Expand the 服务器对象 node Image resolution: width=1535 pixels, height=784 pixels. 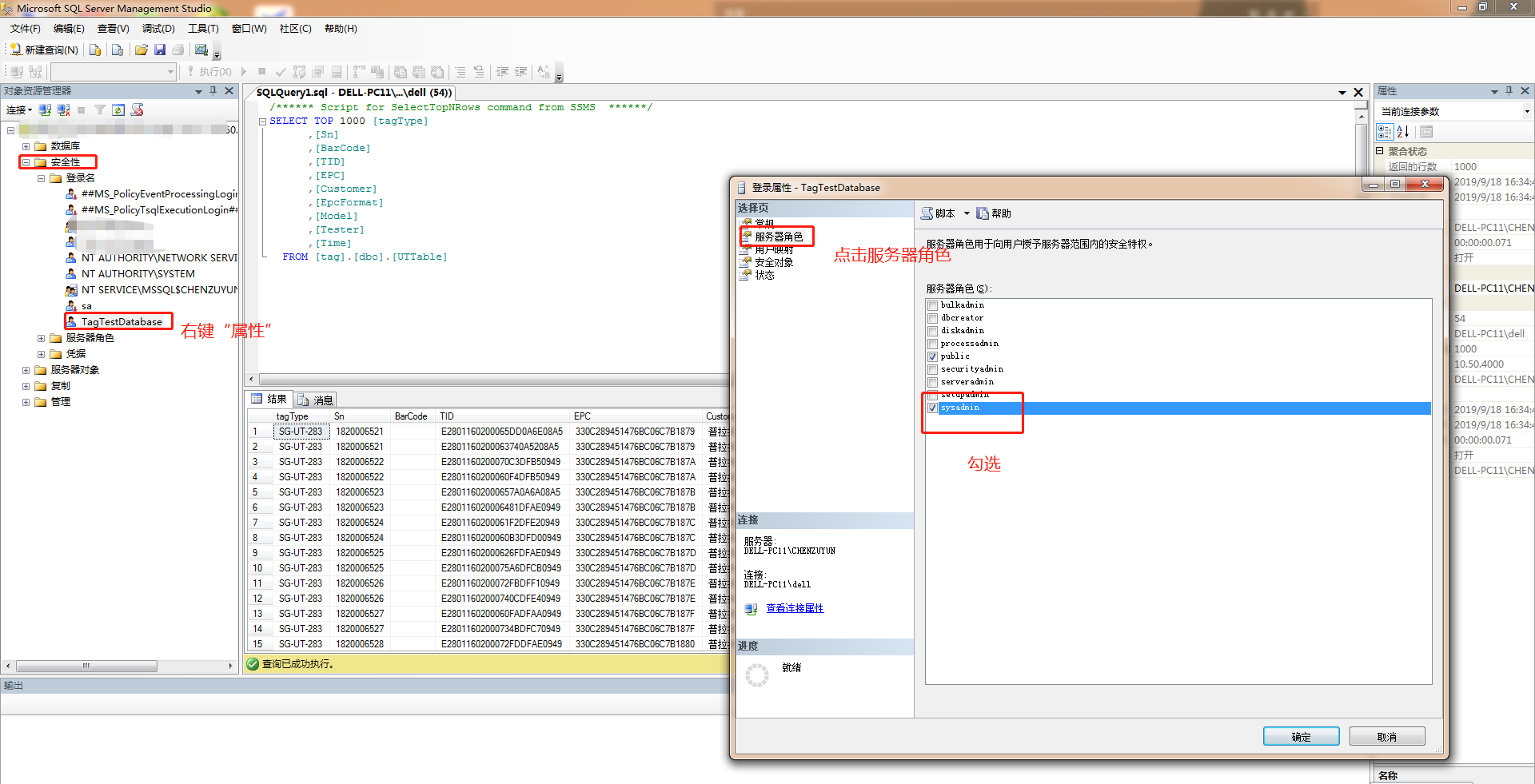pyautogui.click(x=26, y=370)
